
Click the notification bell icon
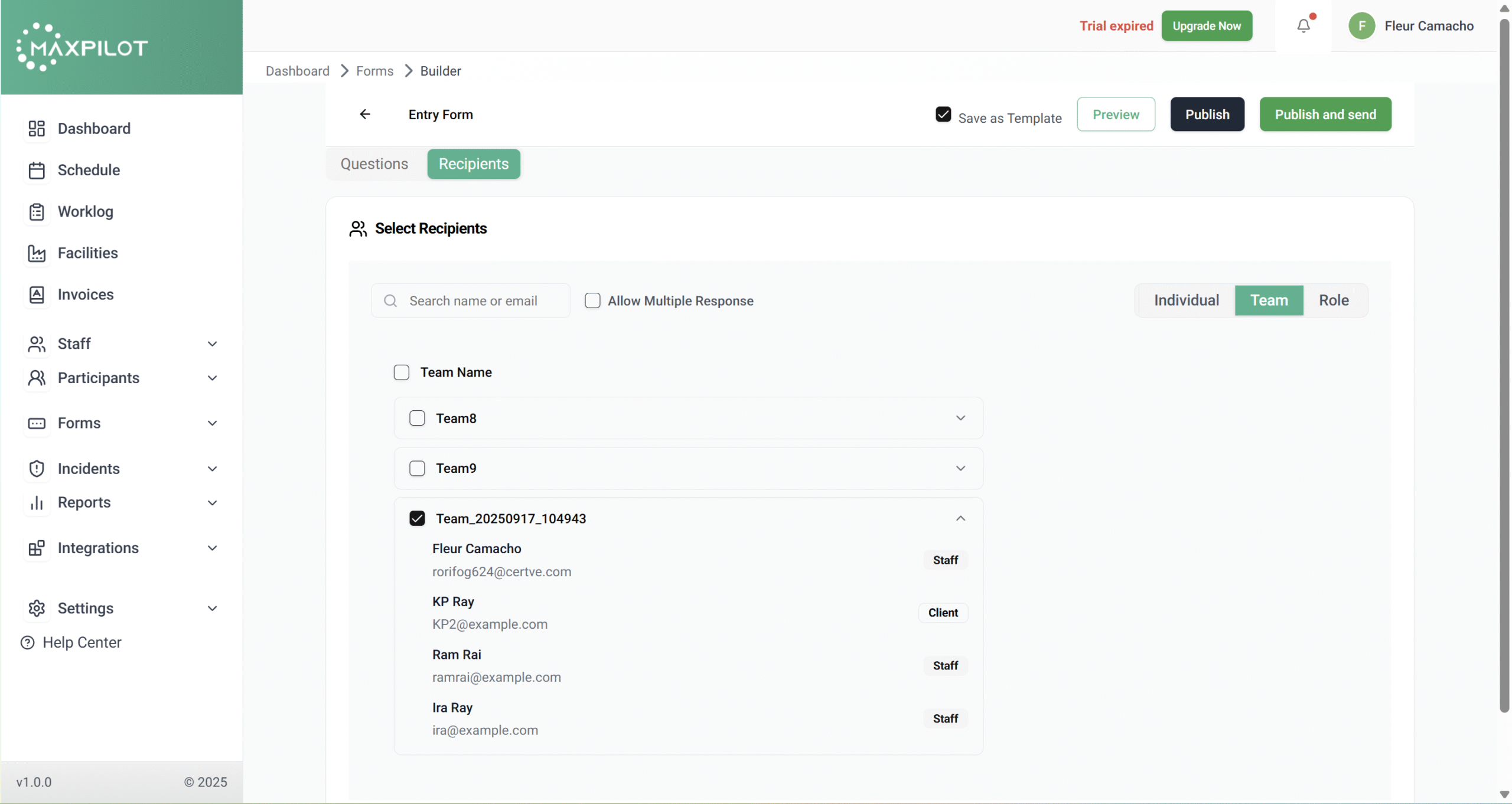coord(1303,26)
